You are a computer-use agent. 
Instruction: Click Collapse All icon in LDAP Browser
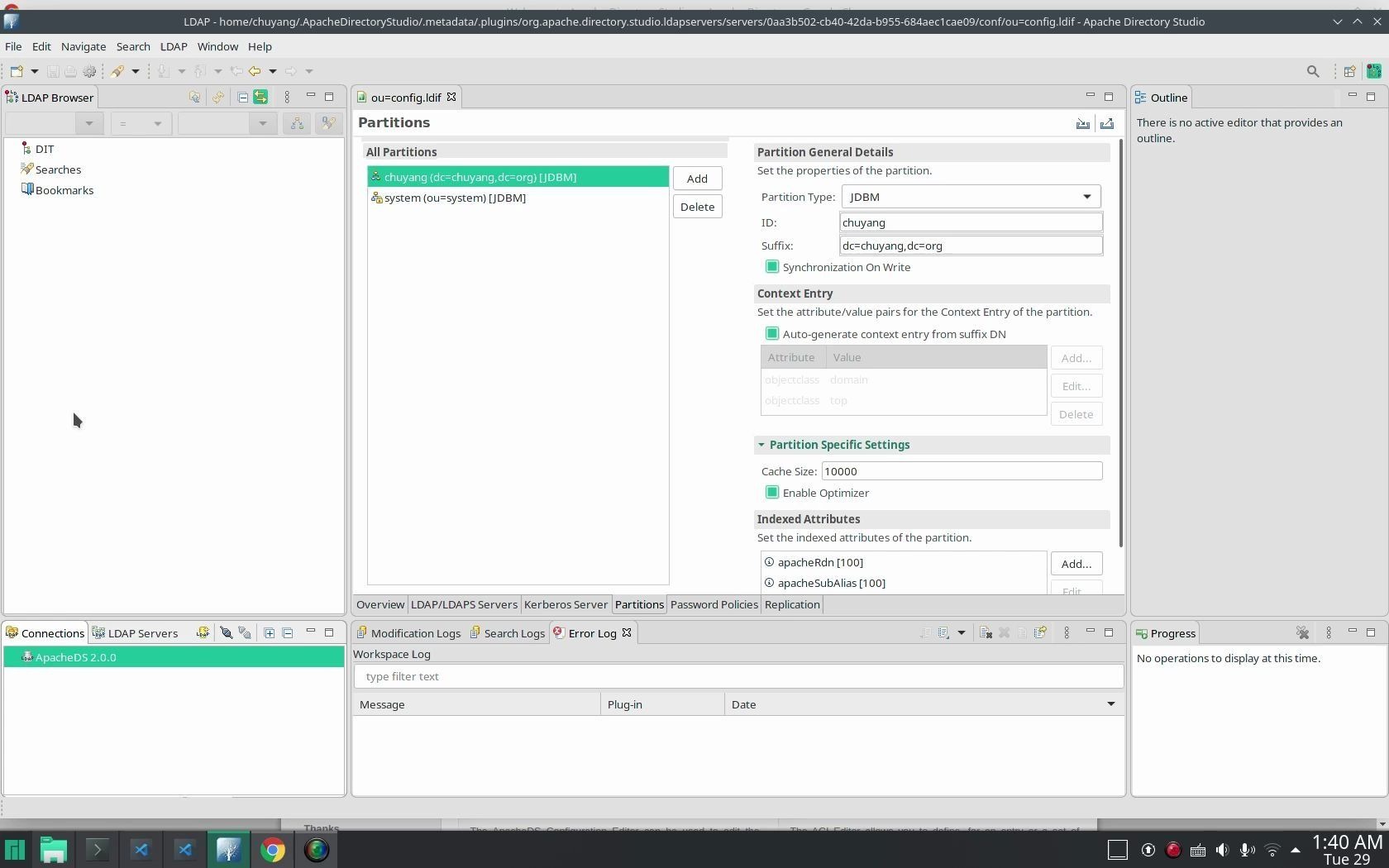click(242, 98)
